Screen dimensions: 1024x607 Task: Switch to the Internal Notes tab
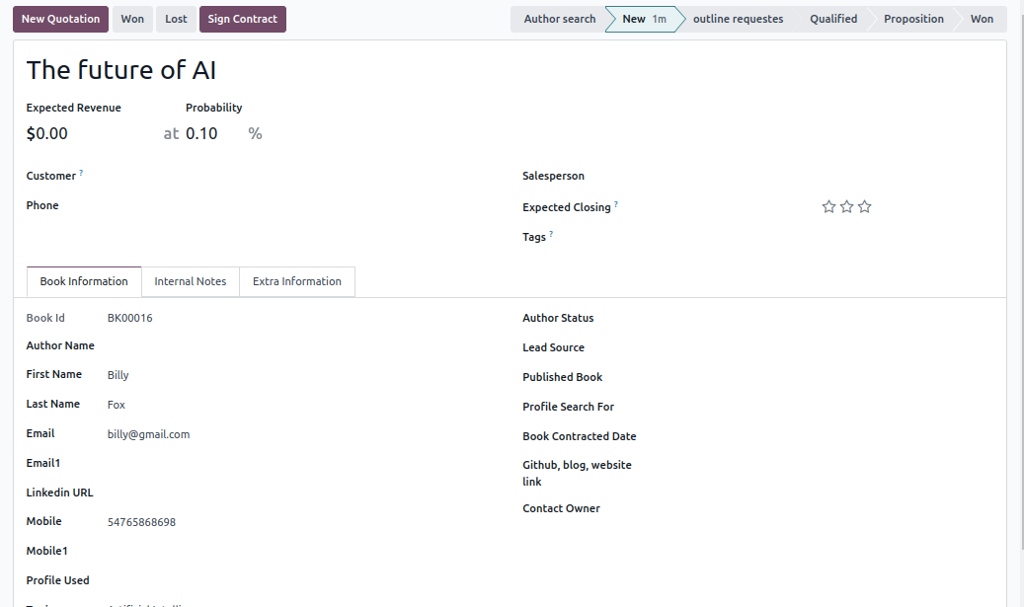click(x=190, y=282)
